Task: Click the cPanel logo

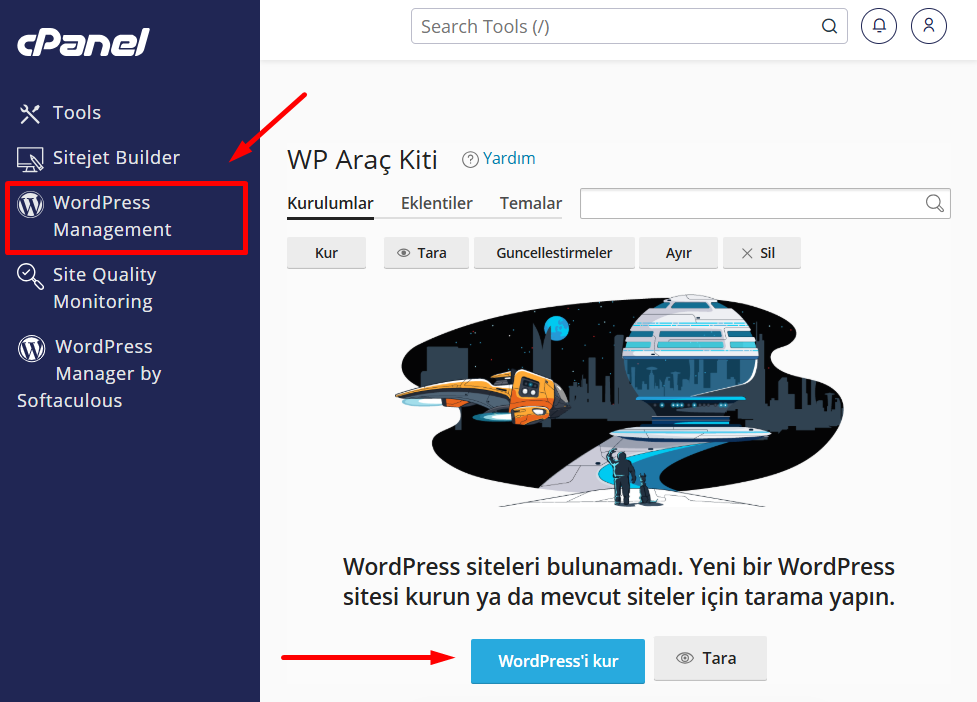Action: tap(83, 42)
